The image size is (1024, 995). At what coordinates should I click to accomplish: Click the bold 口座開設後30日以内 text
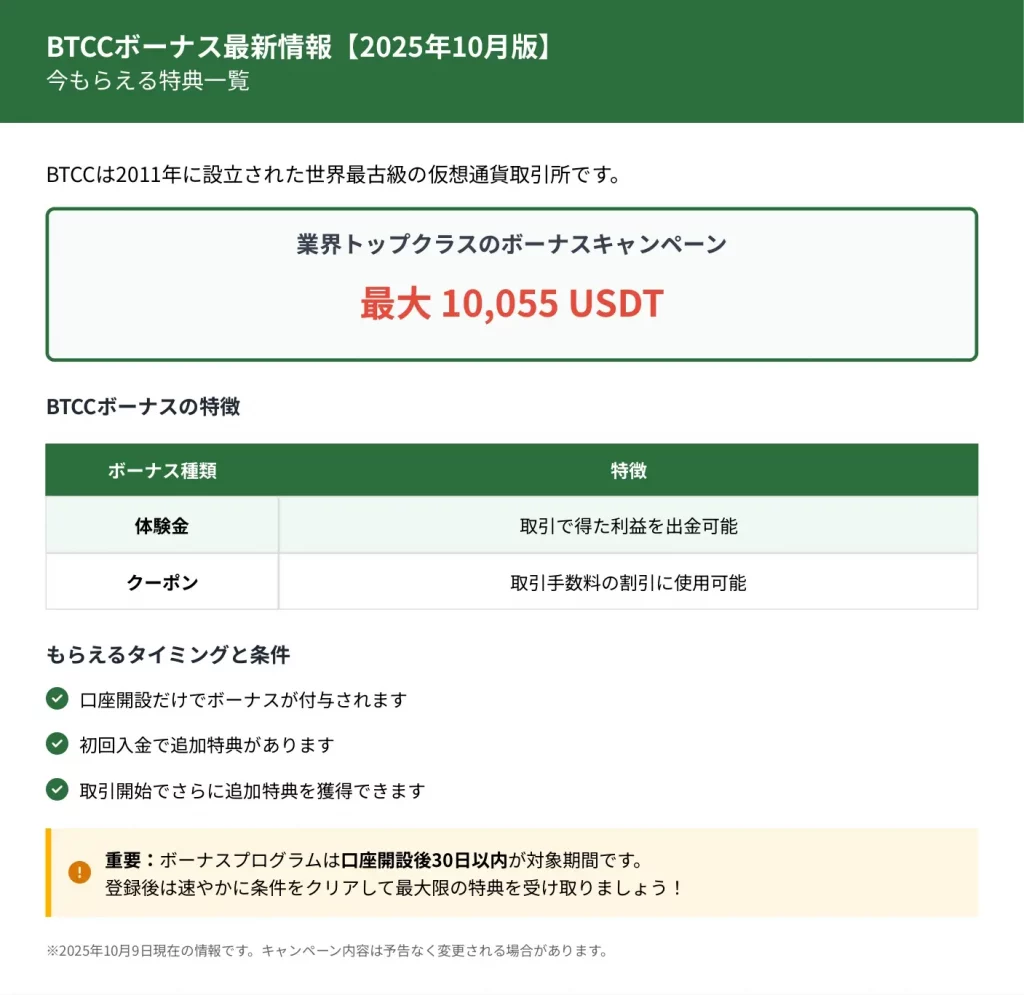tap(424, 860)
